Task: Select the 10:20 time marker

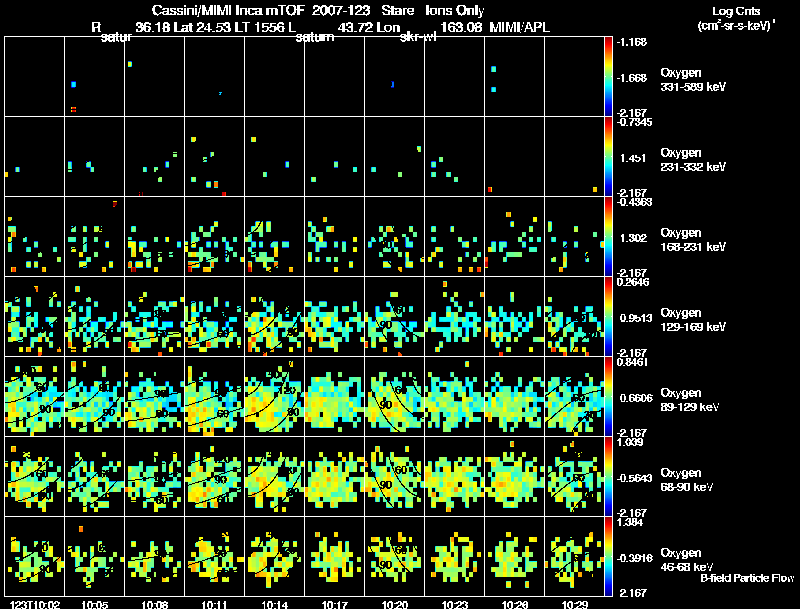Action: pyautogui.click(x=395, y=604)
